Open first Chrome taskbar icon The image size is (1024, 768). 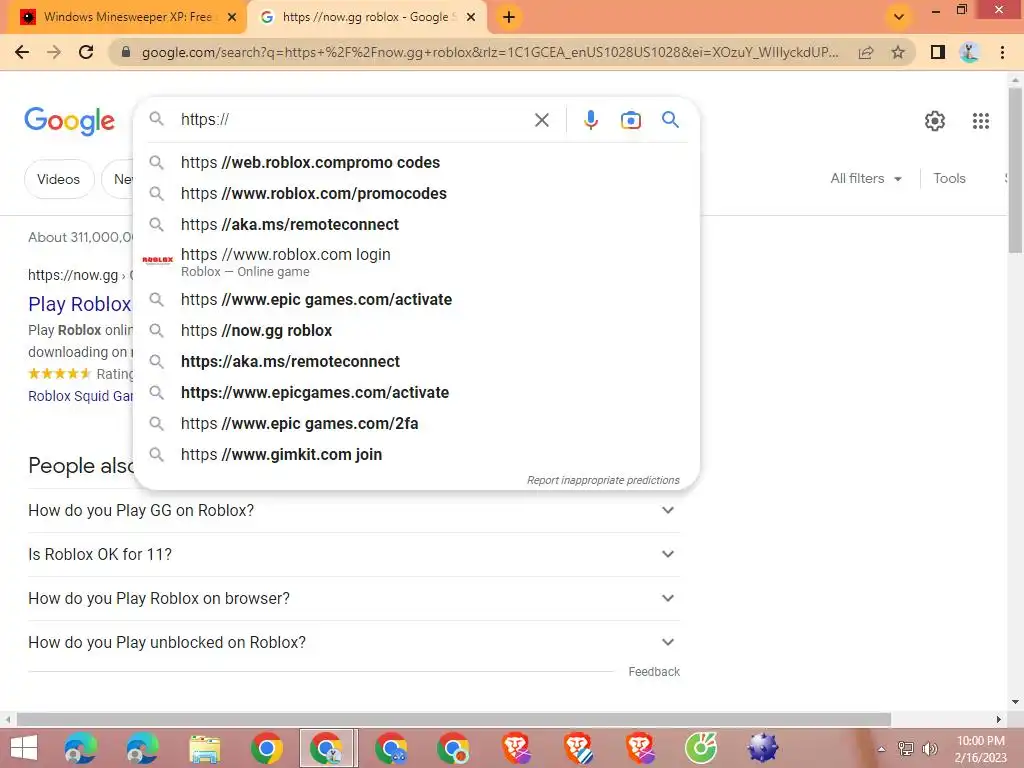(266, 748)
